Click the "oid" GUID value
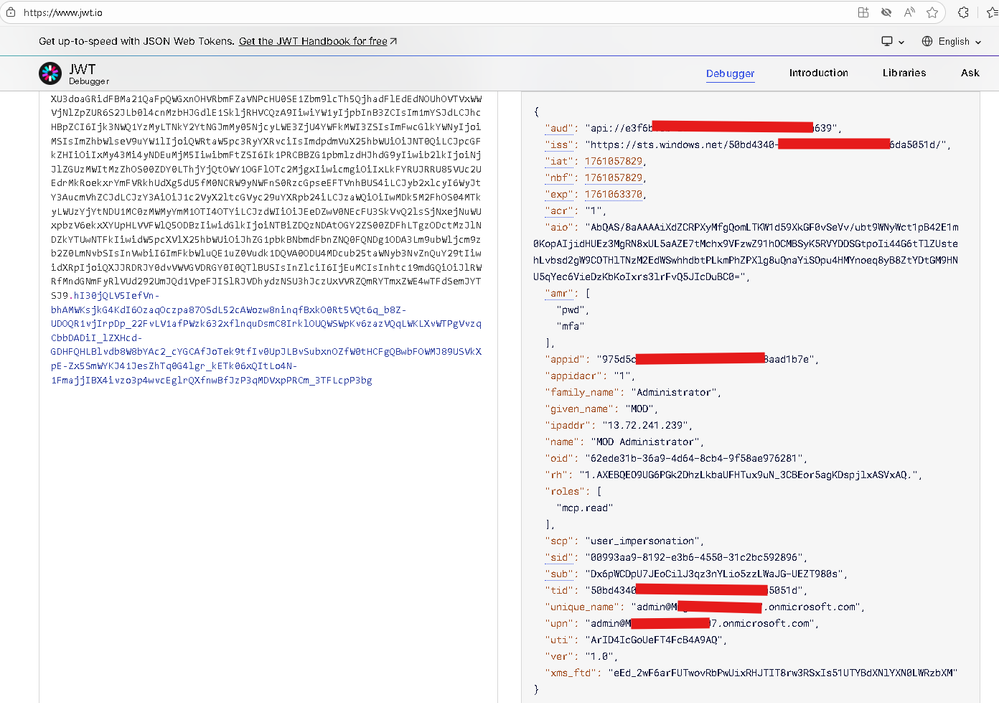Viewport: 999px width, 703px height. (x=694, y=458)
